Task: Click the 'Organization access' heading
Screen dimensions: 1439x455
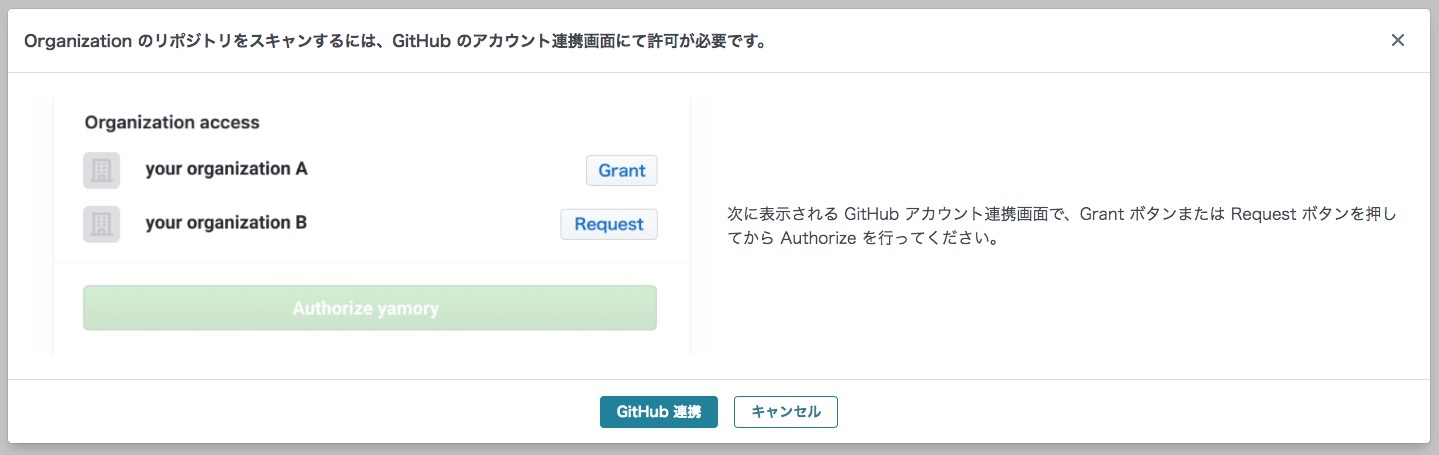Action: coord(172,123)
